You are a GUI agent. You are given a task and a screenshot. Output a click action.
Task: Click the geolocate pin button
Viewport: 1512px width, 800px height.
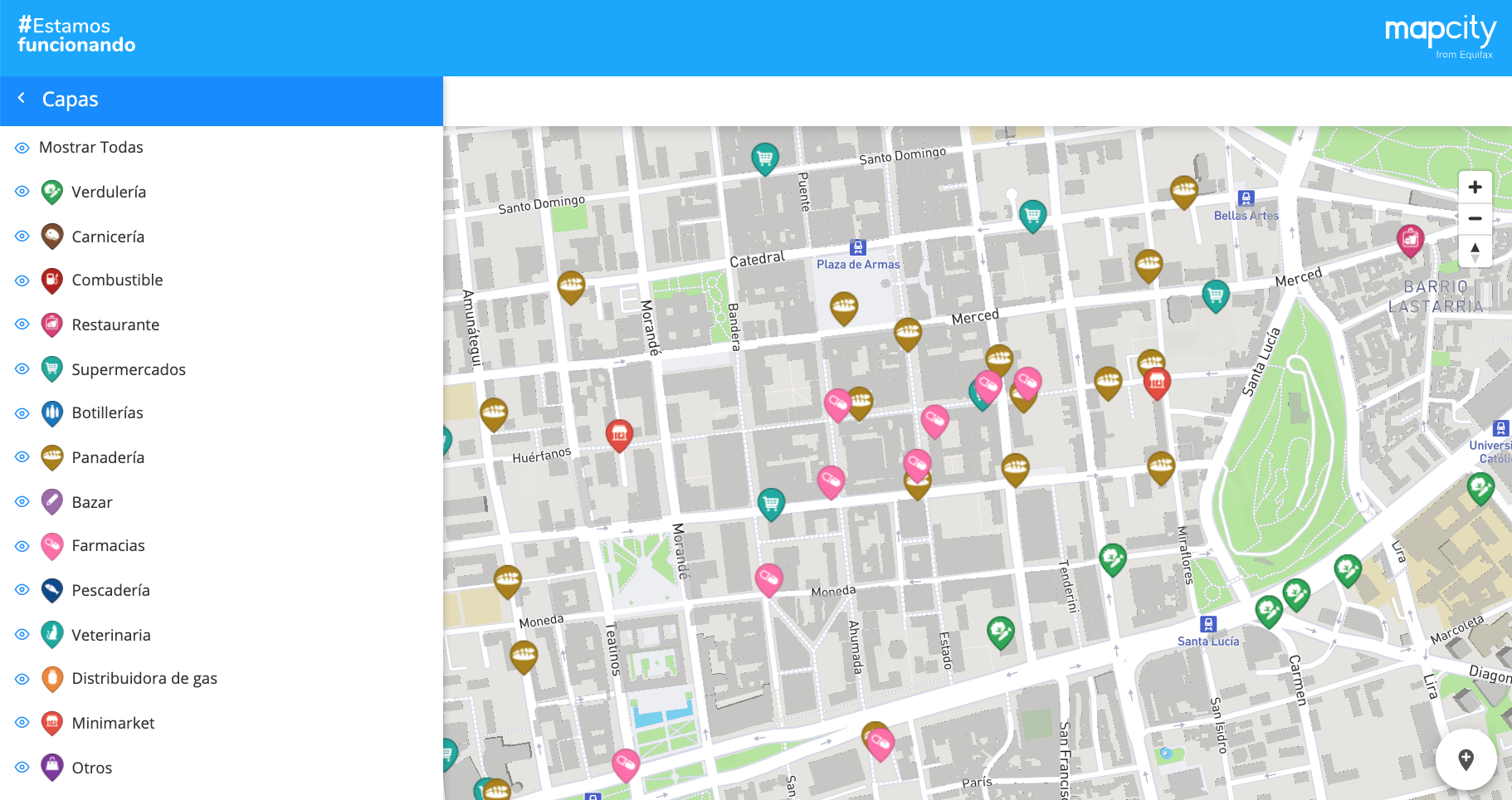pos(1466,759)
